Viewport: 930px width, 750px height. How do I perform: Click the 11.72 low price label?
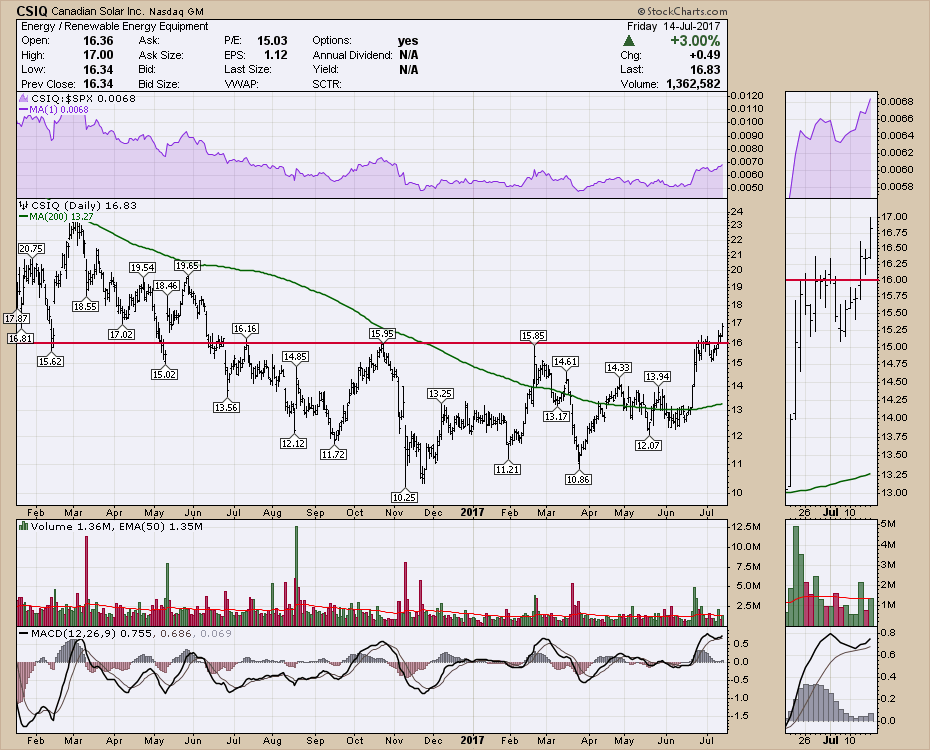333,454
